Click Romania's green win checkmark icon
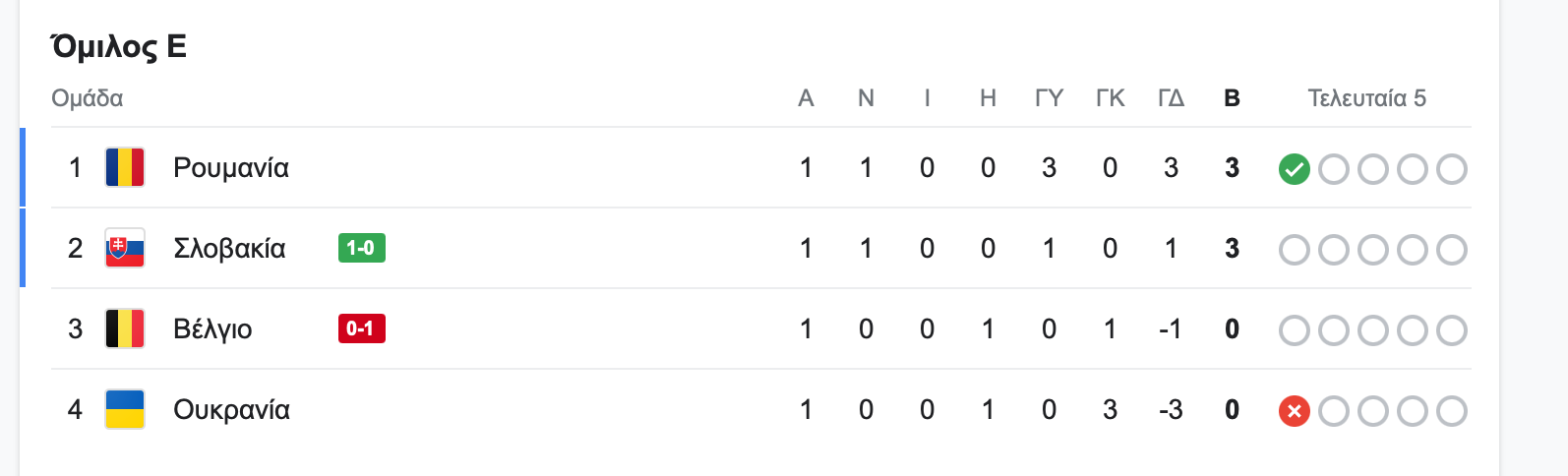The image size is (1568, 476). (1294, 169)
